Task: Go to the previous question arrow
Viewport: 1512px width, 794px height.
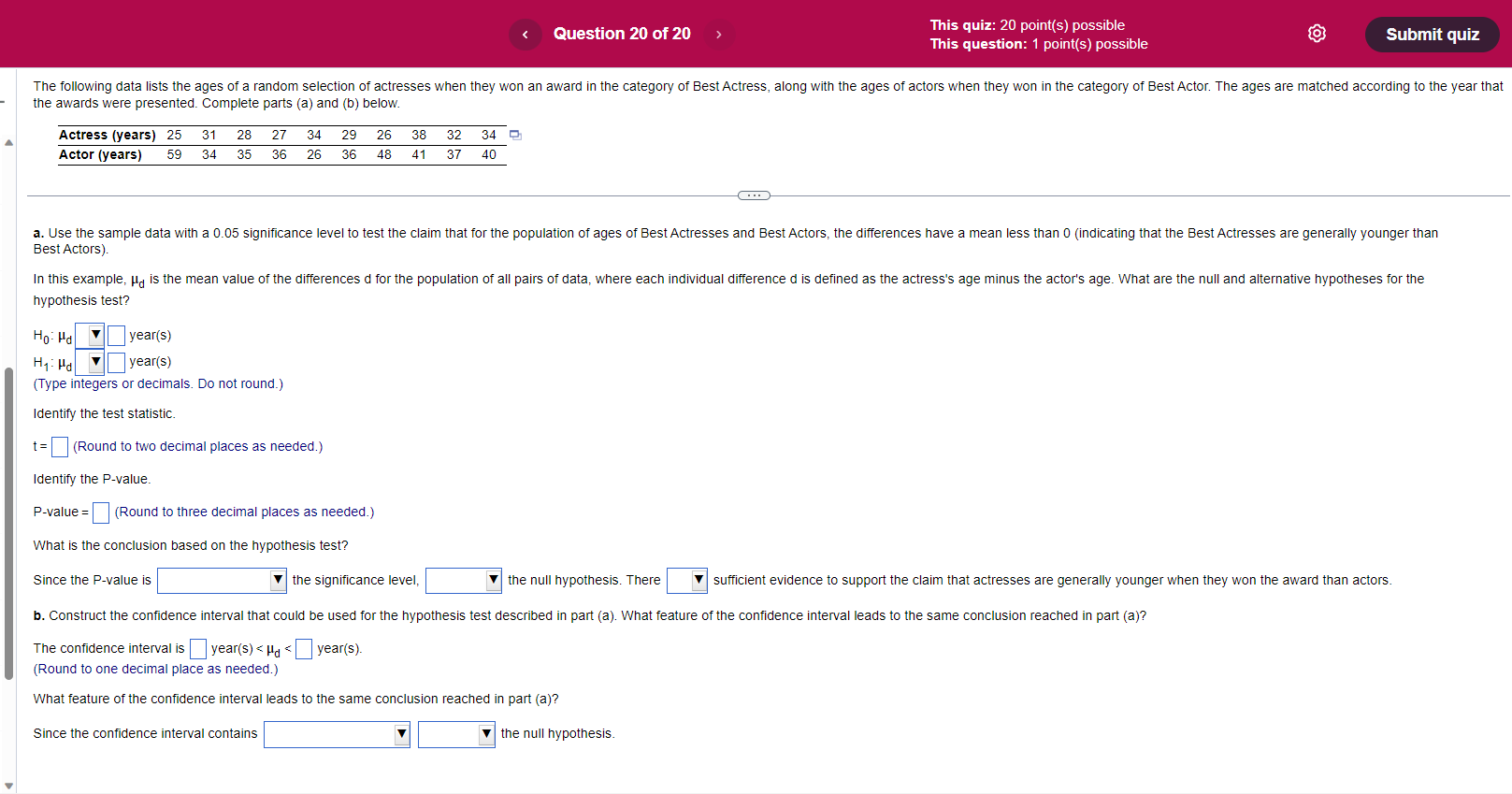Action: coord(525,35)
